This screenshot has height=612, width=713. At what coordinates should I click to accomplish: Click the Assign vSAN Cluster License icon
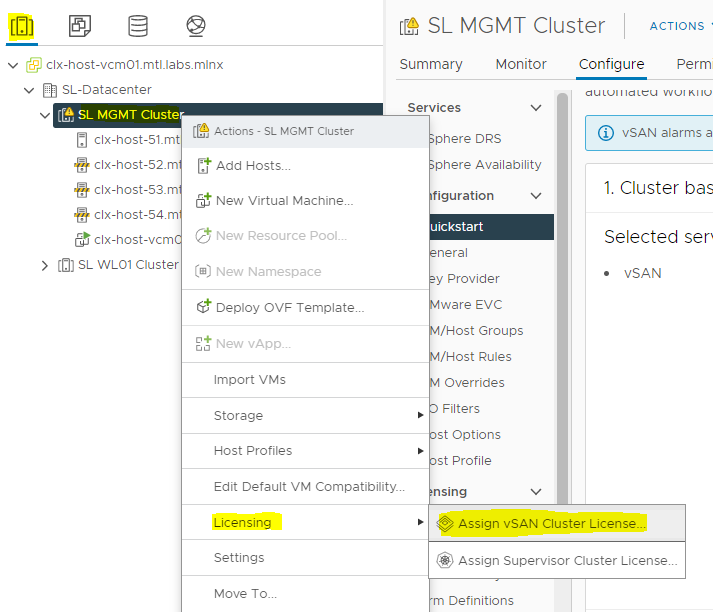tap(445, 523)
